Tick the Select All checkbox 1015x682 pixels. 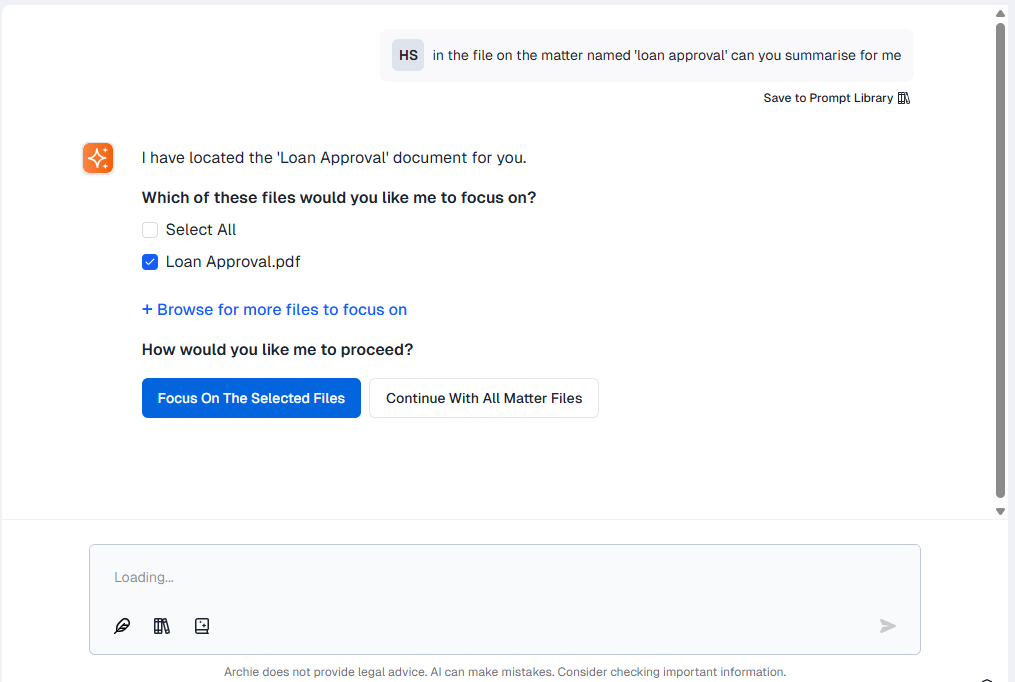(x=150, y=230)
